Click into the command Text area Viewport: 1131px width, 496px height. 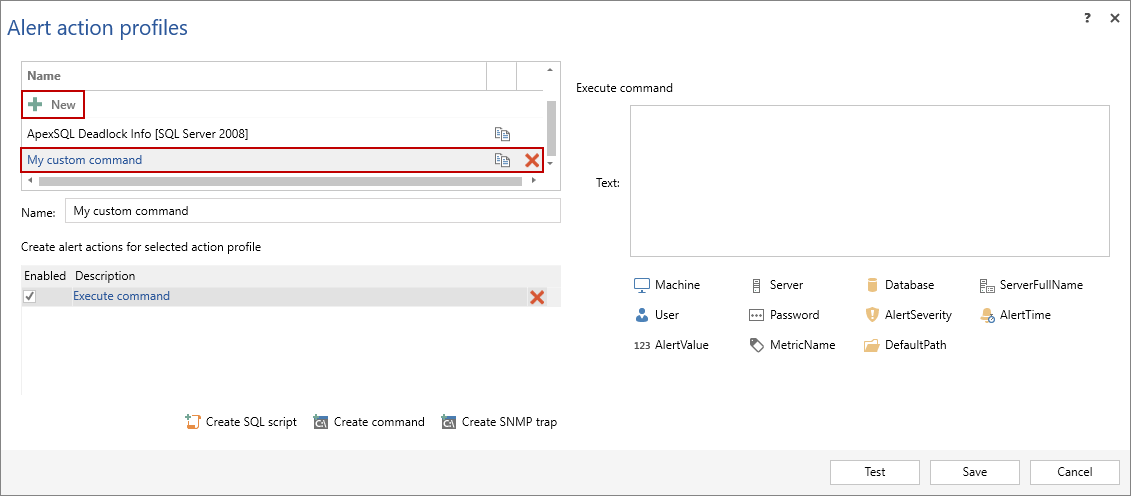869,181
